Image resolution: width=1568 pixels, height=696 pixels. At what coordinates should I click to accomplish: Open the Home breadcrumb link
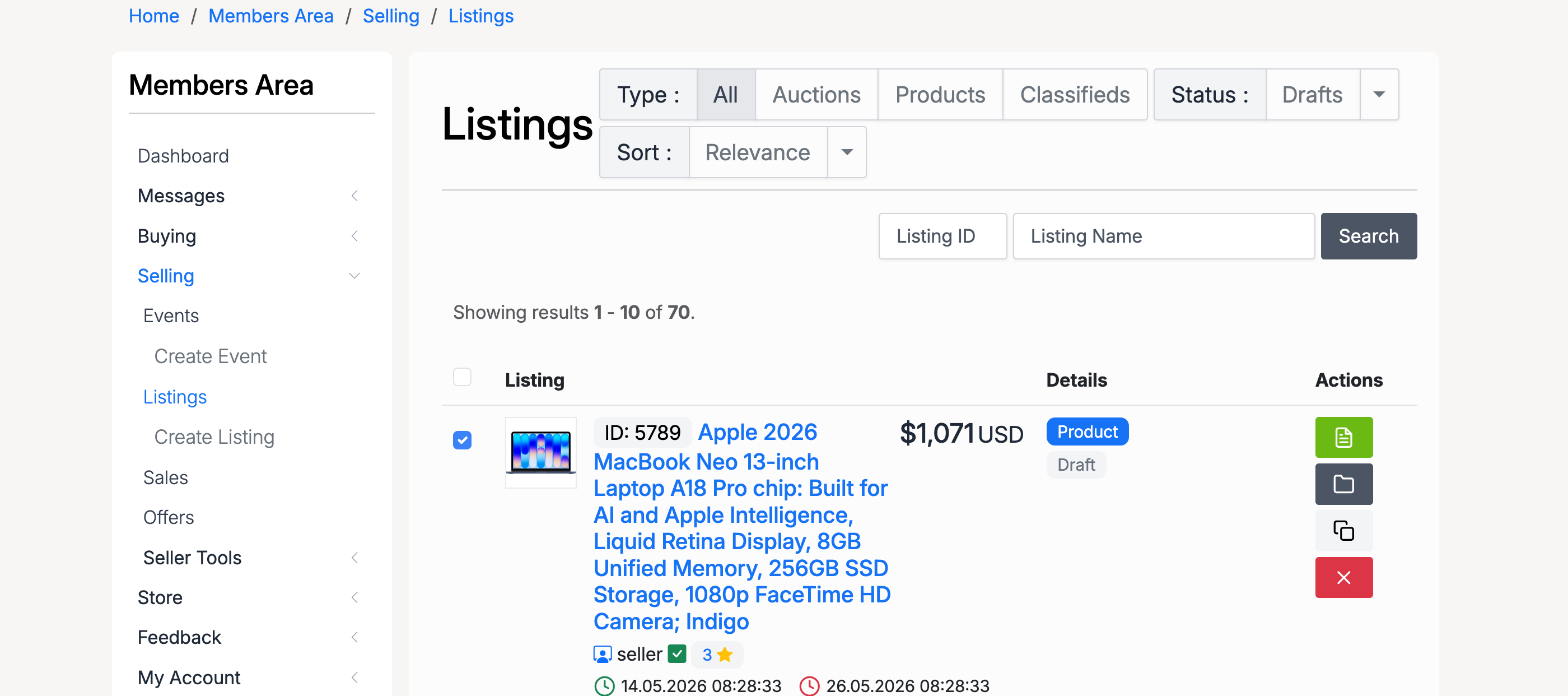coord(154,16)
